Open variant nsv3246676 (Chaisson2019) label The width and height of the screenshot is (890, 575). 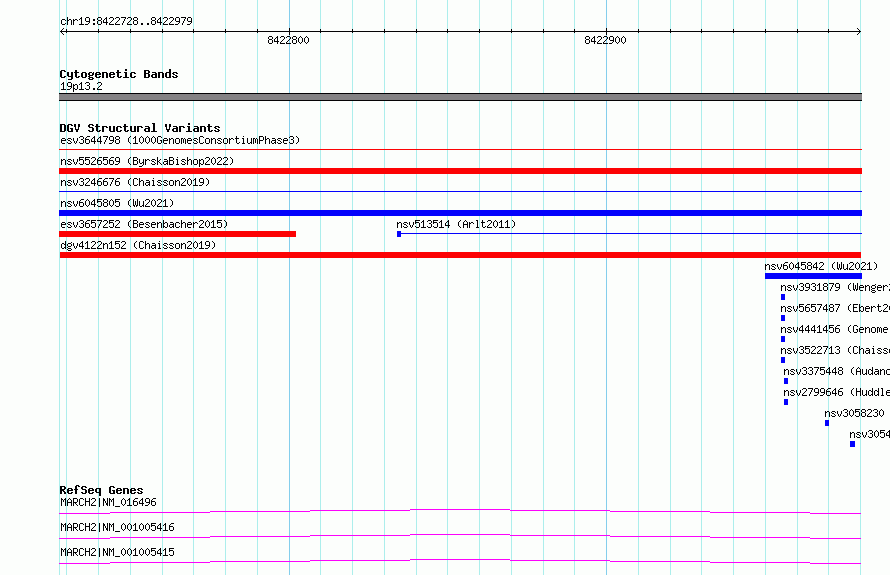click(x=135, y=182)
